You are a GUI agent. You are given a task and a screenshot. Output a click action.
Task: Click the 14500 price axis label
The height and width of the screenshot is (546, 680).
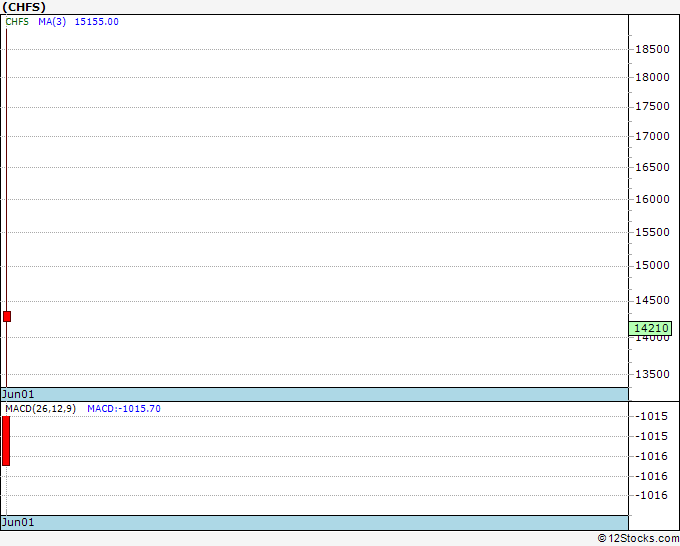click(652, 300)
